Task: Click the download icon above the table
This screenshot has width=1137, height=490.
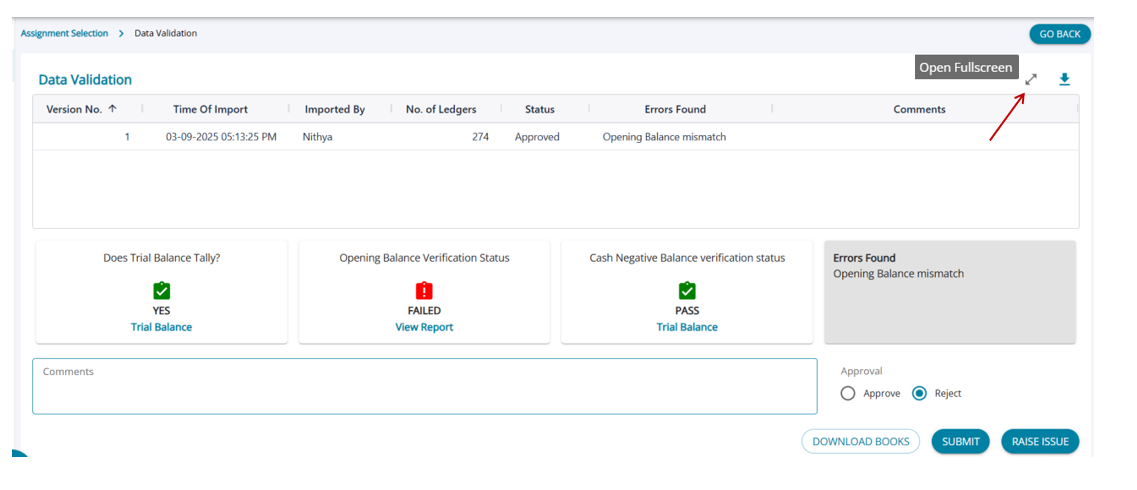Action: click(x=1064, y=79)
